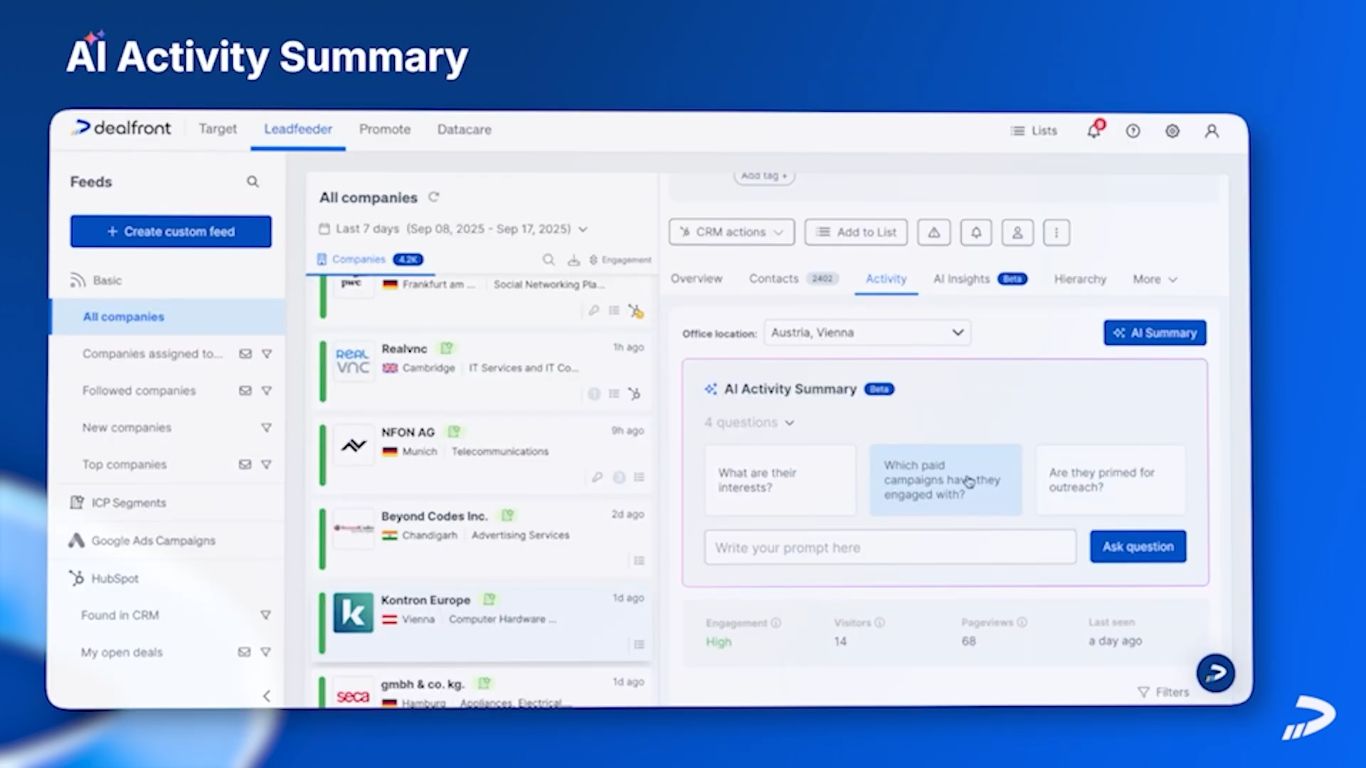Click Create custom feed button
This screenshot has width=1366, height=768.
[x=171, y=231]
